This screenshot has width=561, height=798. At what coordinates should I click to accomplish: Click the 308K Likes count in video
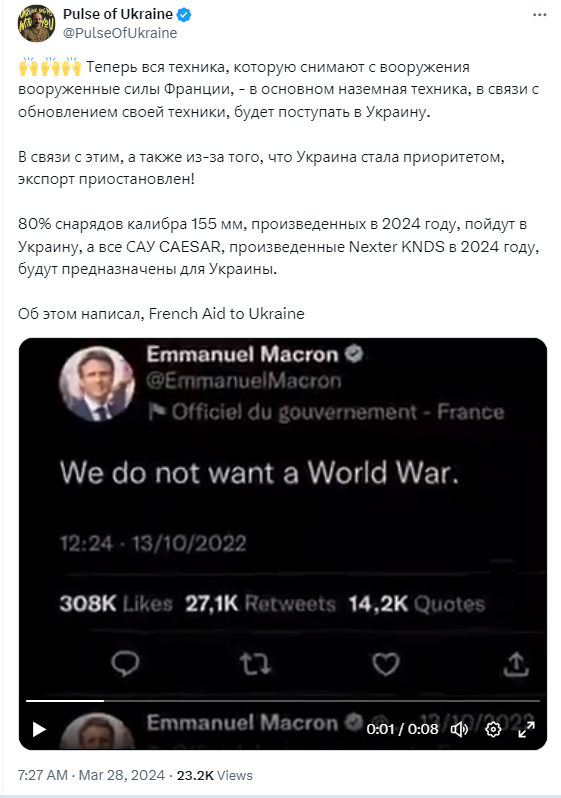point(116,604)
